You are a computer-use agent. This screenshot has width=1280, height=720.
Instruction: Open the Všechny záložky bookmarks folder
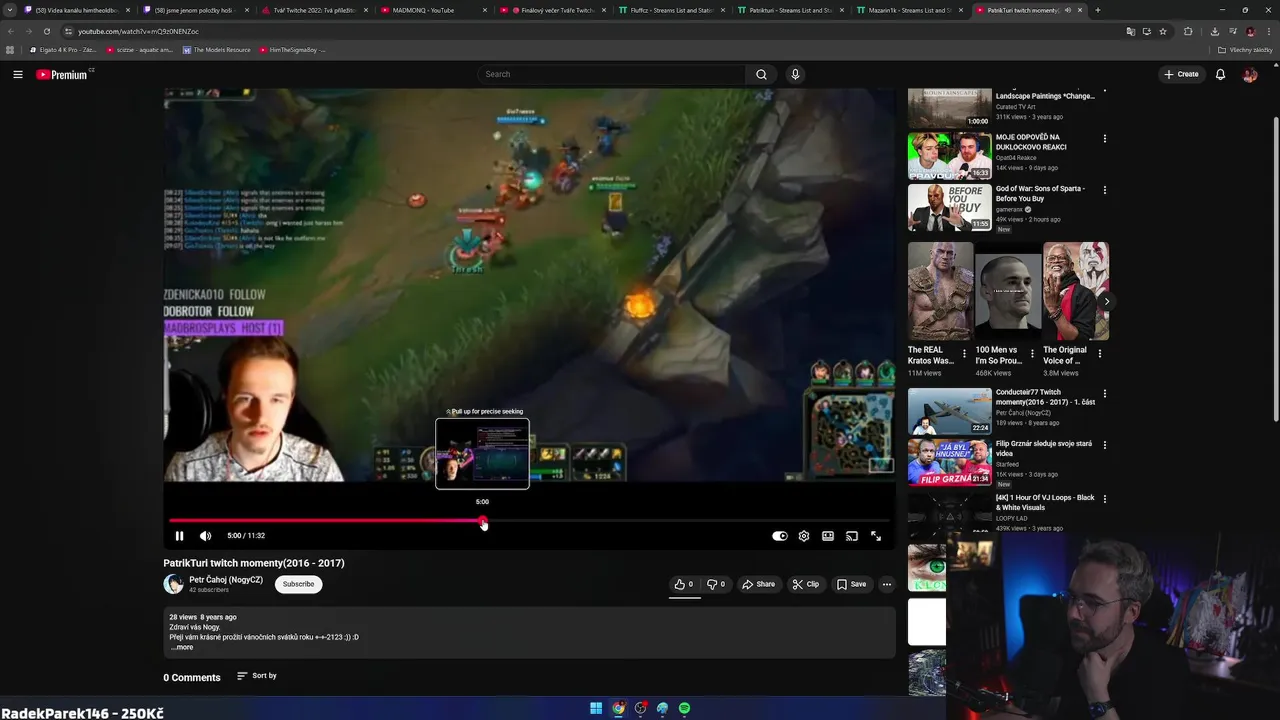coord(1245,49)
